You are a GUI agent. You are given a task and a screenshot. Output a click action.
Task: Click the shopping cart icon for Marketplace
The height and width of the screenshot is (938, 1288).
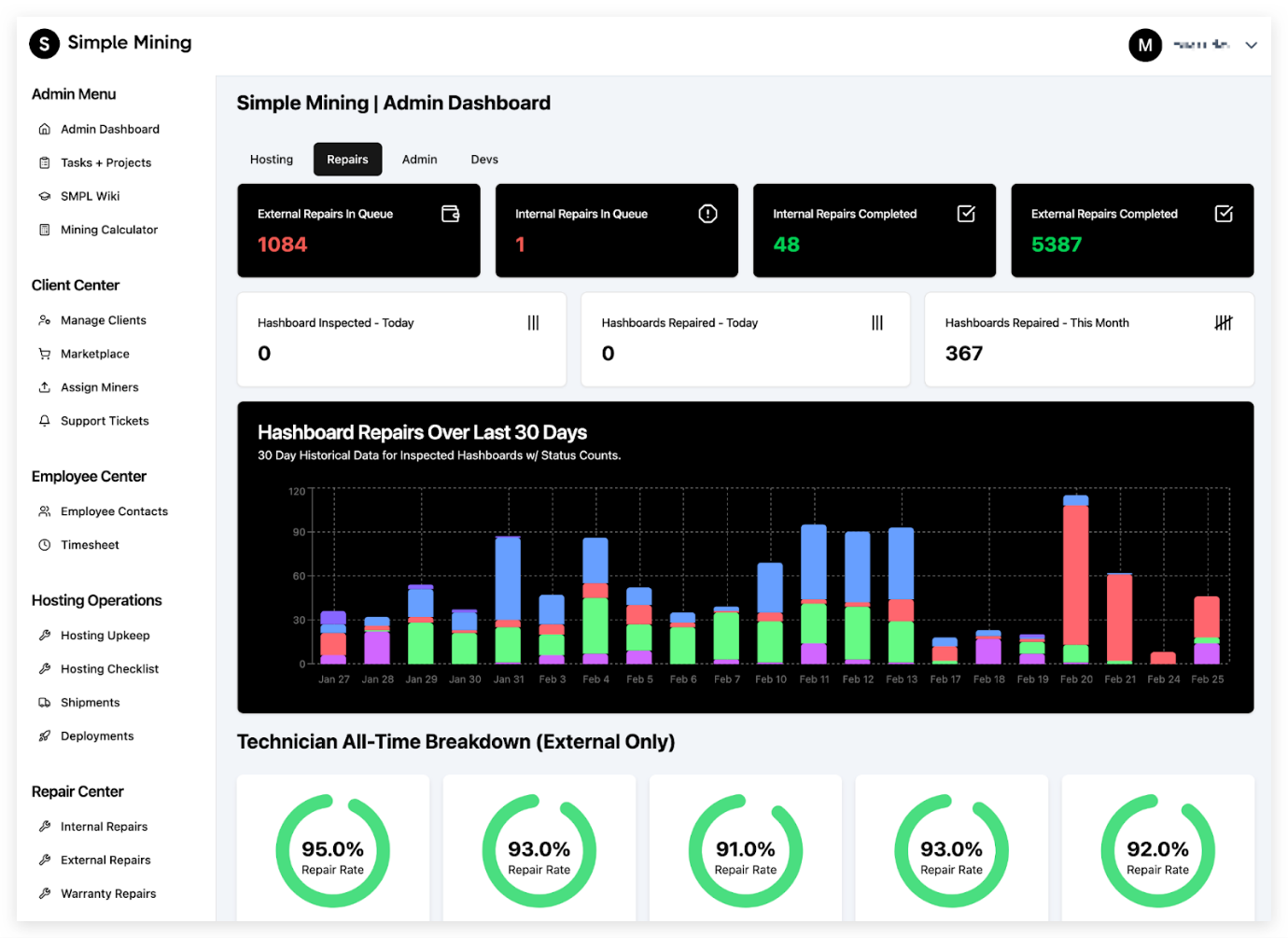click(44, 354)
